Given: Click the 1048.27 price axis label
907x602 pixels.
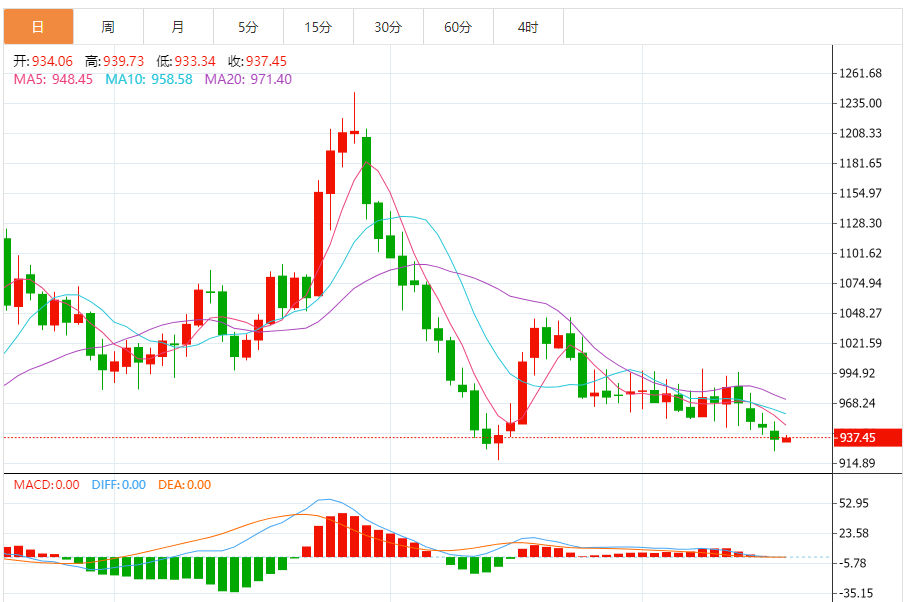Looking at the screenshot, I should tap(860, 313).
